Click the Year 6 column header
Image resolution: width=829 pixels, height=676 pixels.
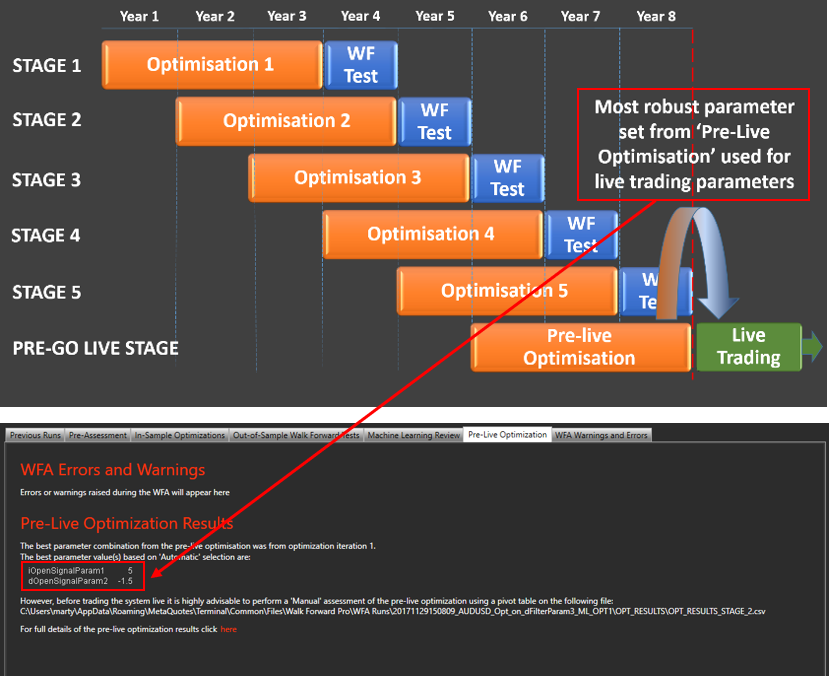508,16
